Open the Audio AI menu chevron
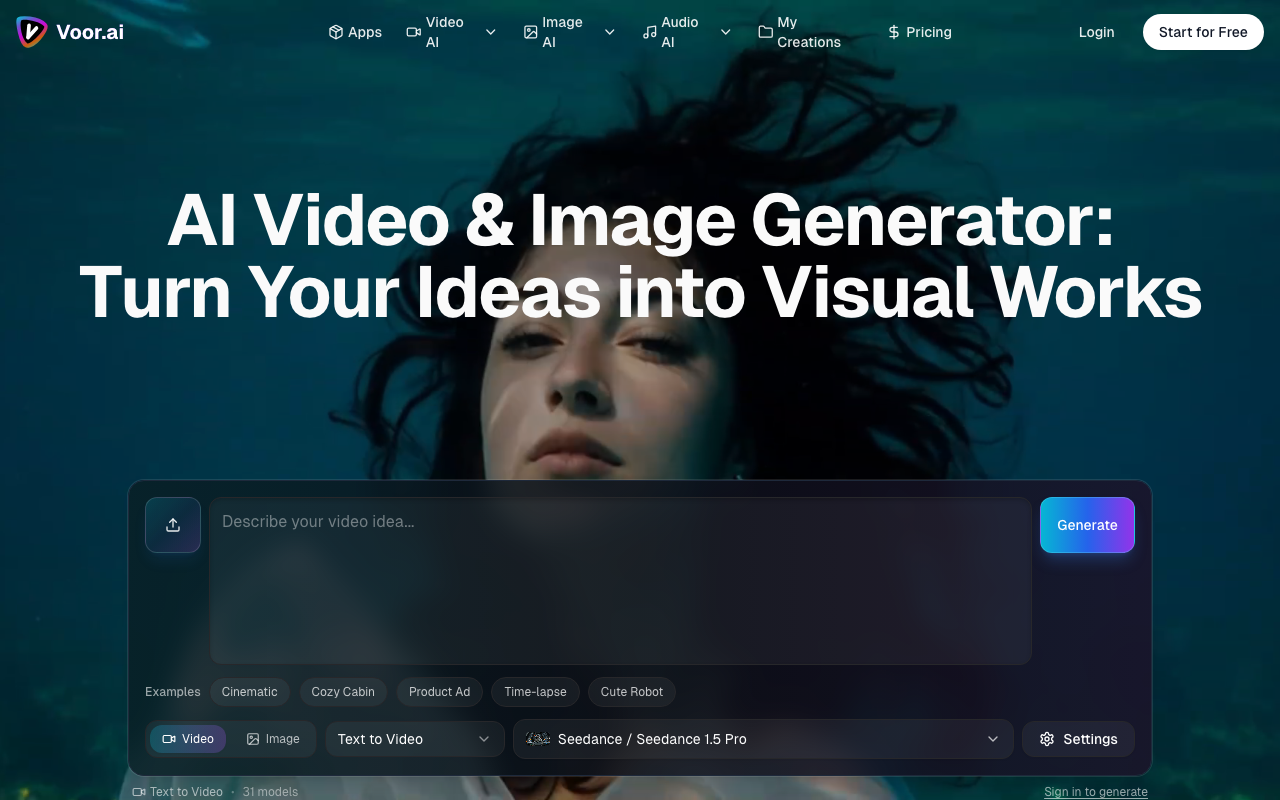 [726, 32]
